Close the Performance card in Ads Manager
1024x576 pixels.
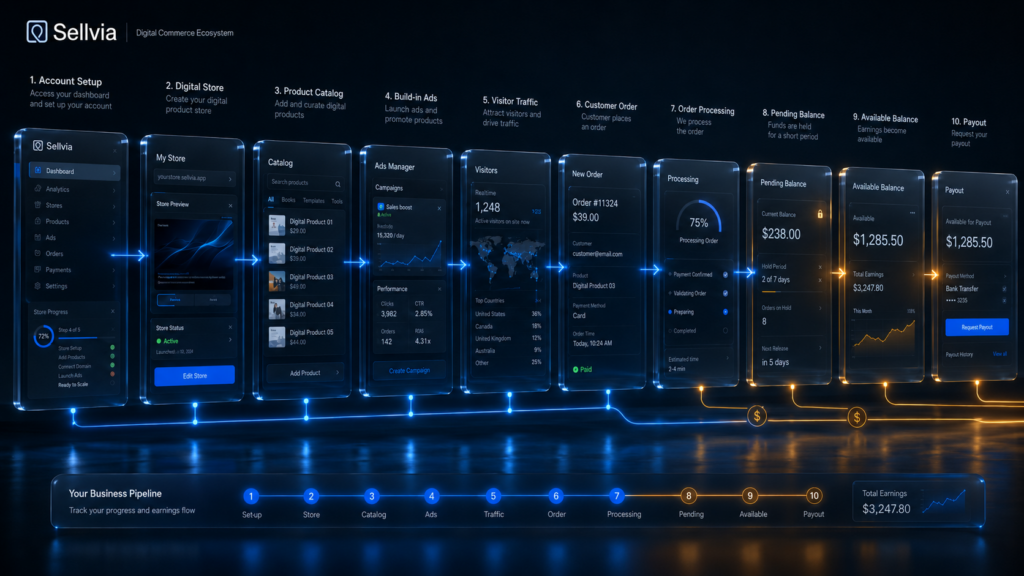(x=439, y=289)
